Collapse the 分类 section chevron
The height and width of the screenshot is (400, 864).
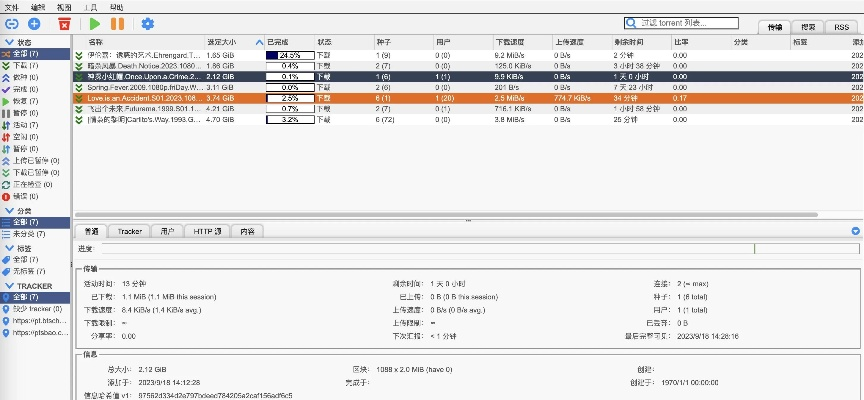click(8, 211)
